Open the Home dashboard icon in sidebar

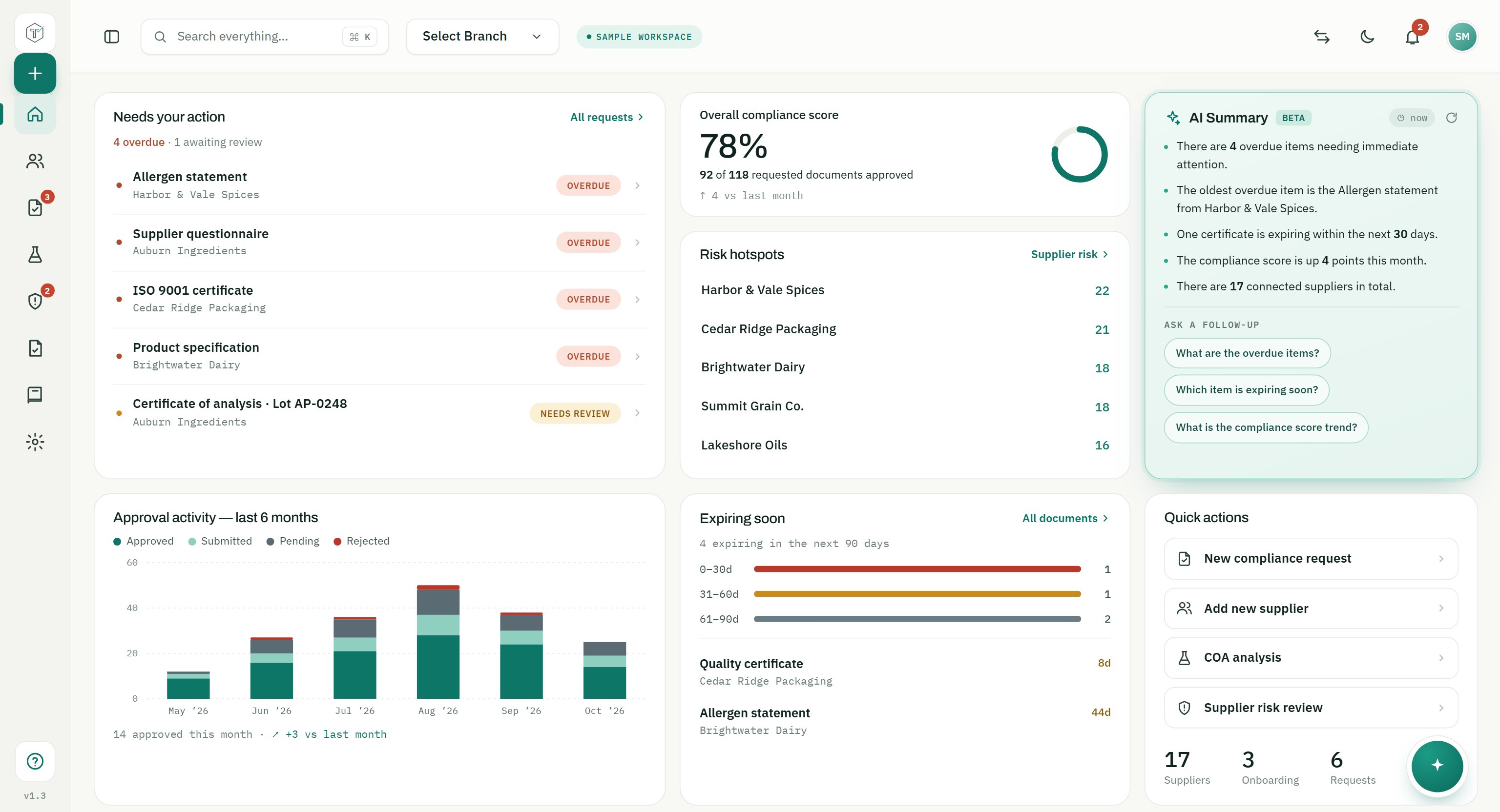35,114
